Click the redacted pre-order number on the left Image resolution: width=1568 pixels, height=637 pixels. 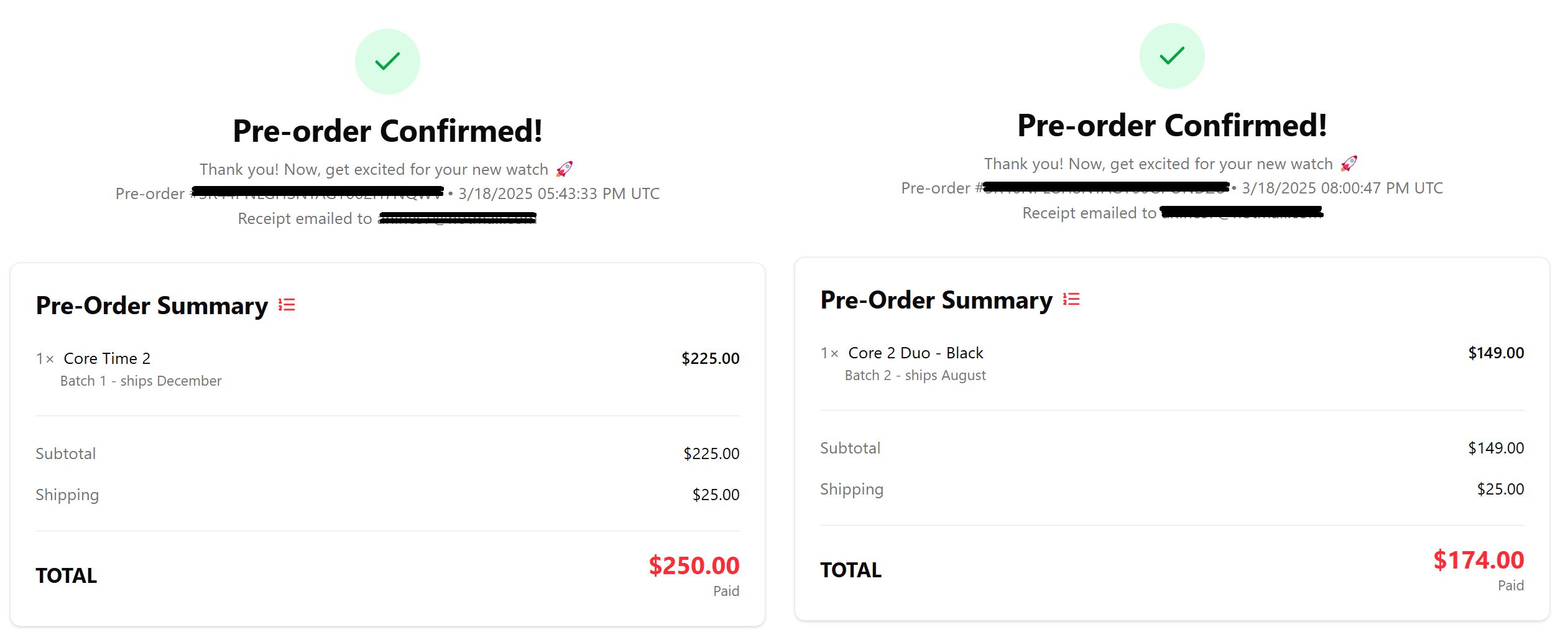click(317, 193)
